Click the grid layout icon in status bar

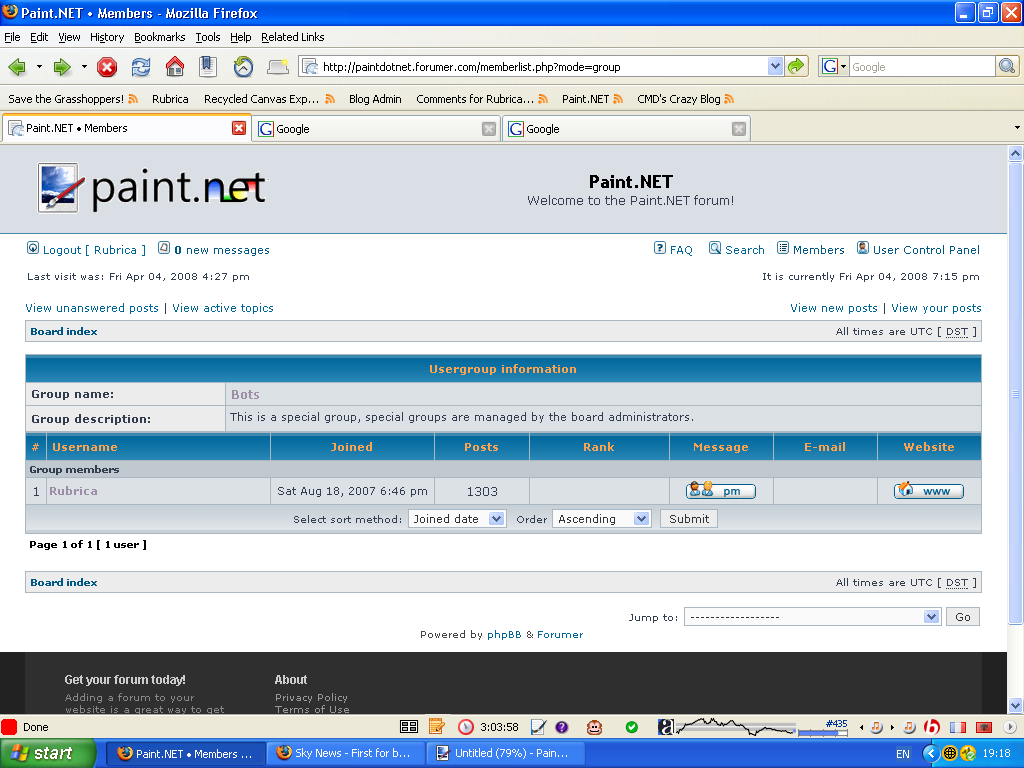pyautogui.click(x=409, y=727)
